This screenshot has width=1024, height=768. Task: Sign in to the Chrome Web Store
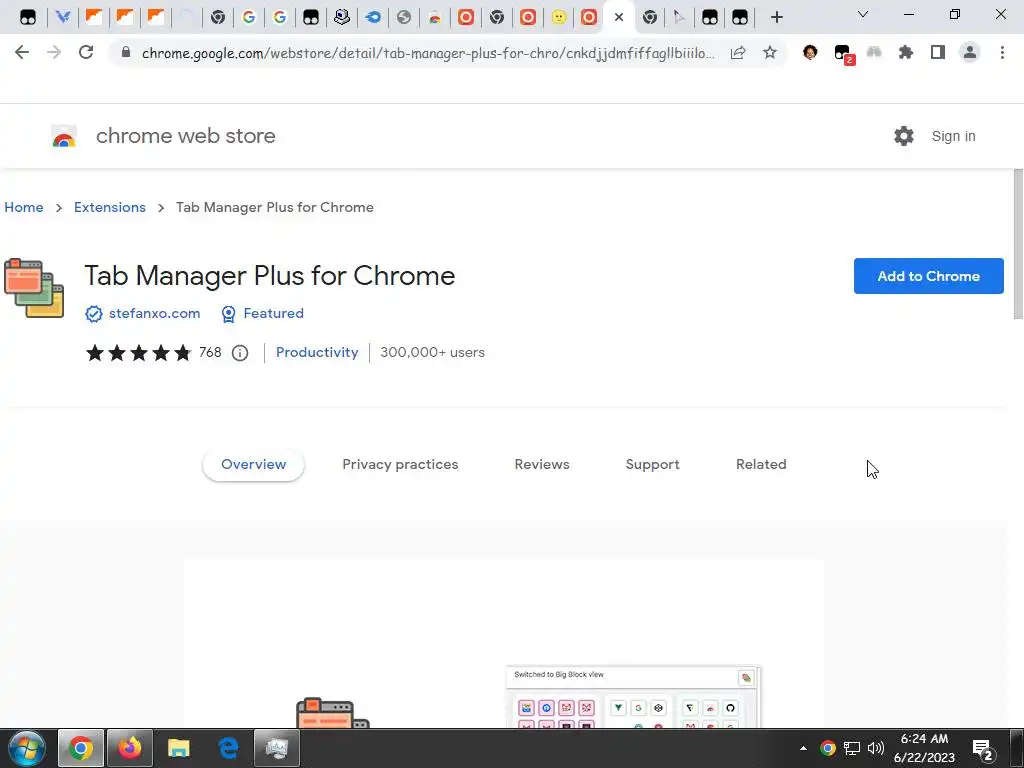coord(953,136)
